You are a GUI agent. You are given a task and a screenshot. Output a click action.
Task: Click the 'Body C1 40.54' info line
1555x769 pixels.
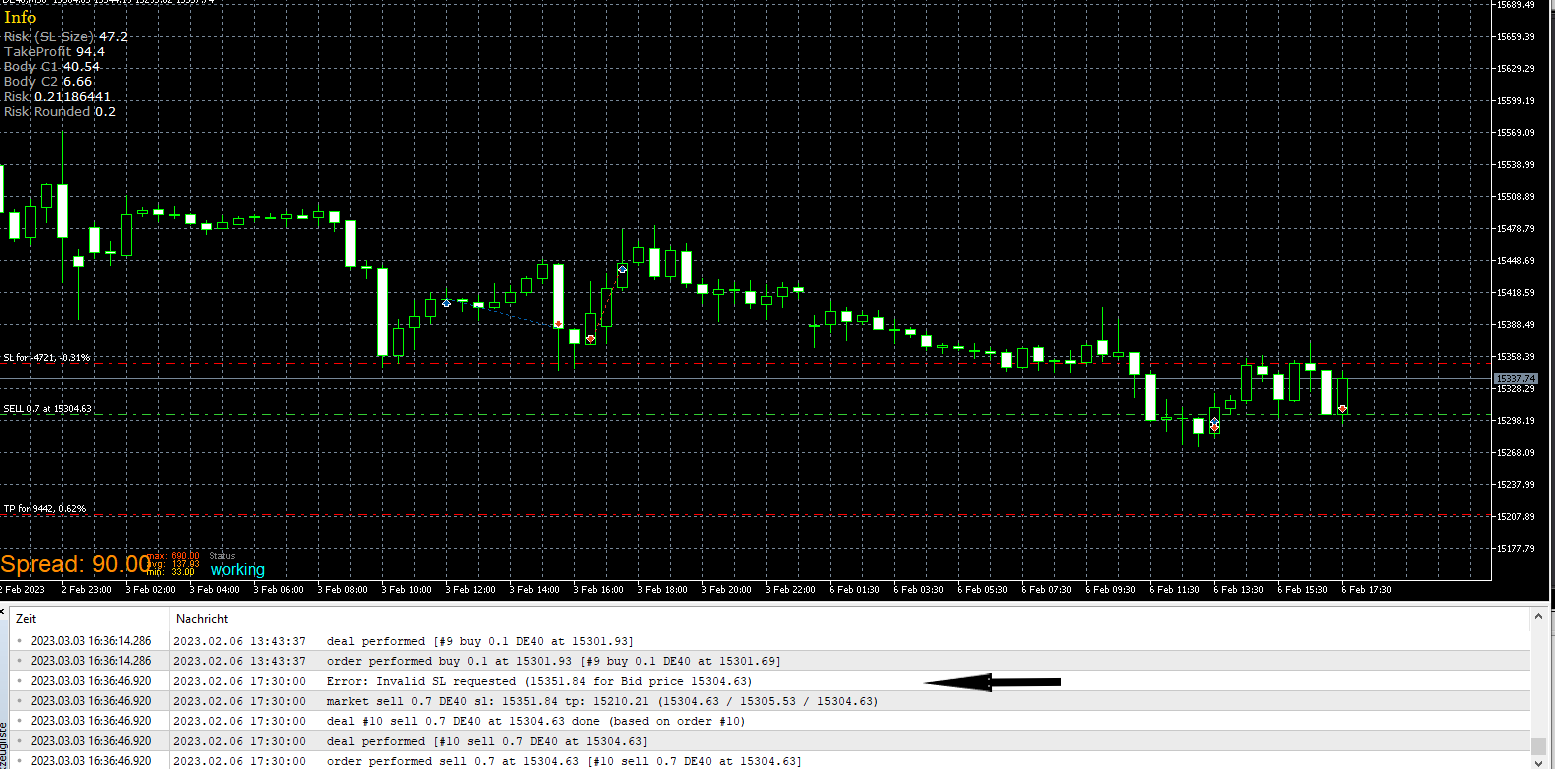point(52,67)
